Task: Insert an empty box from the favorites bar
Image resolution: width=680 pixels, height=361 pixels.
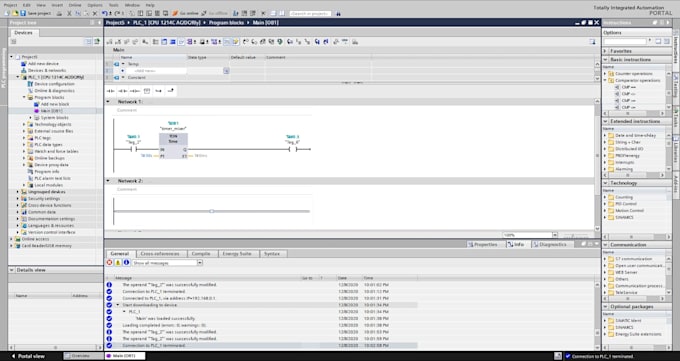Action: pyautogui.click(x=147, y=91)
